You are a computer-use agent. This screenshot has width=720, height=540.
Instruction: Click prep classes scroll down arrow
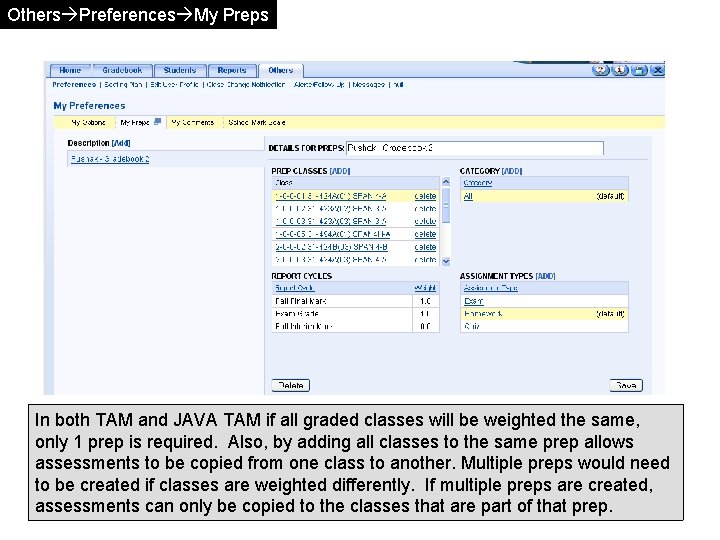(x=445, y=261)
